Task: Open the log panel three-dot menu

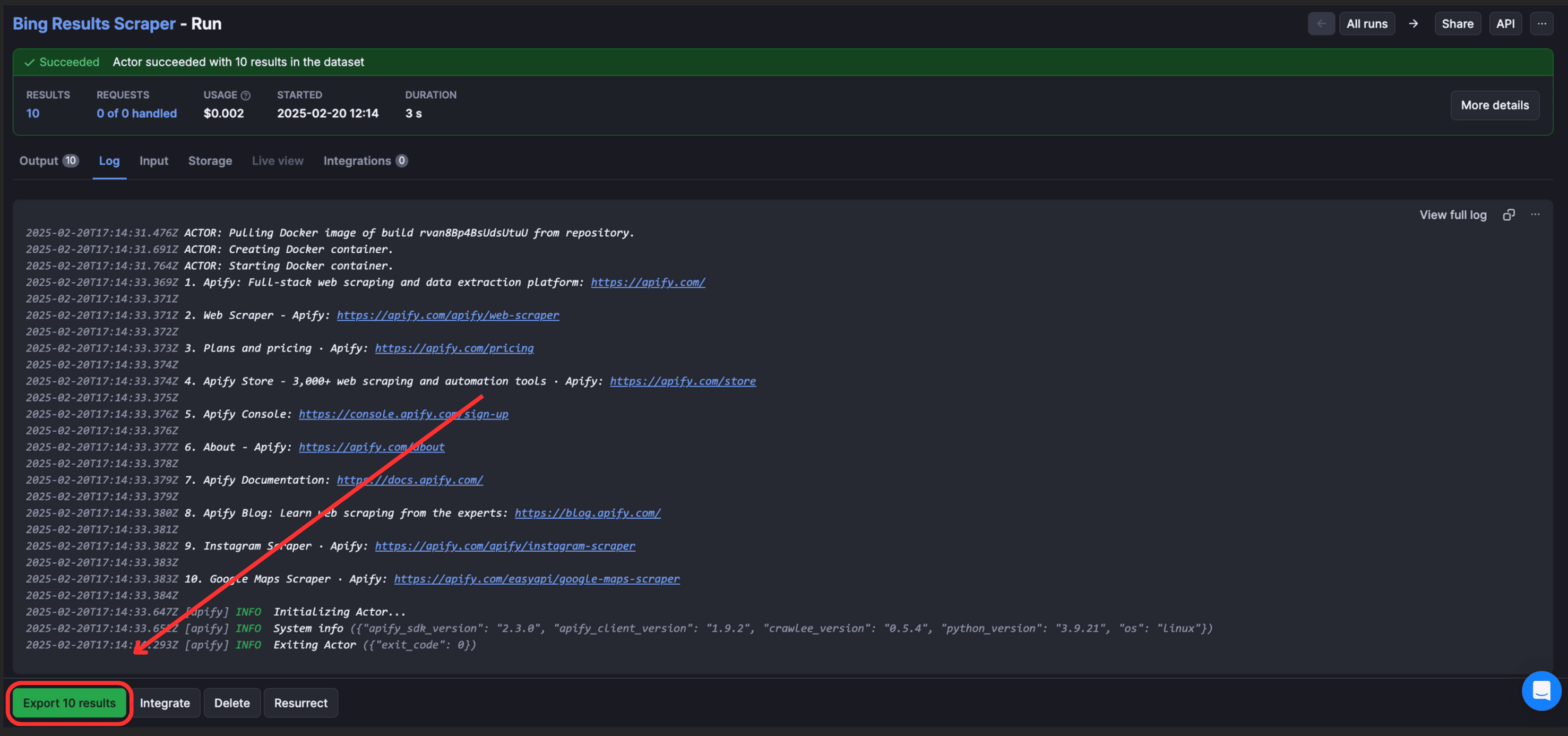Action: click(1536, 215)
